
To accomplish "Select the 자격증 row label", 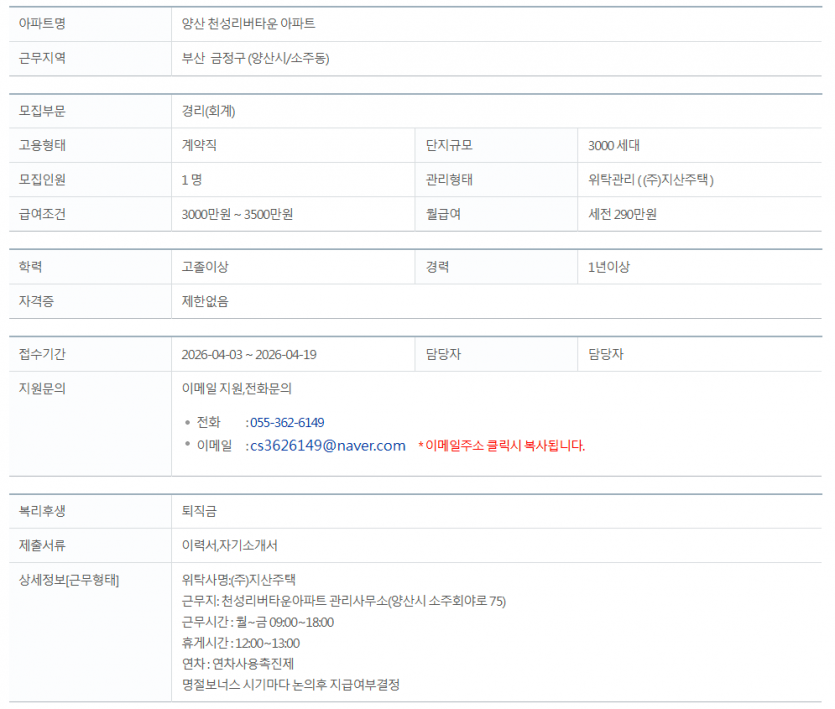I will click(36, 301).
